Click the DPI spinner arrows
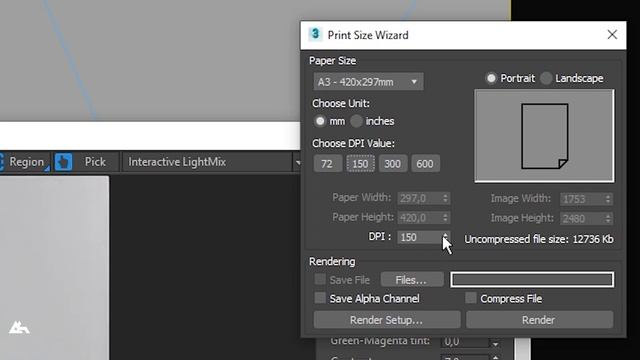Image resolution: width=640 pixels, height=360 pixels. [x=446, y=237]
